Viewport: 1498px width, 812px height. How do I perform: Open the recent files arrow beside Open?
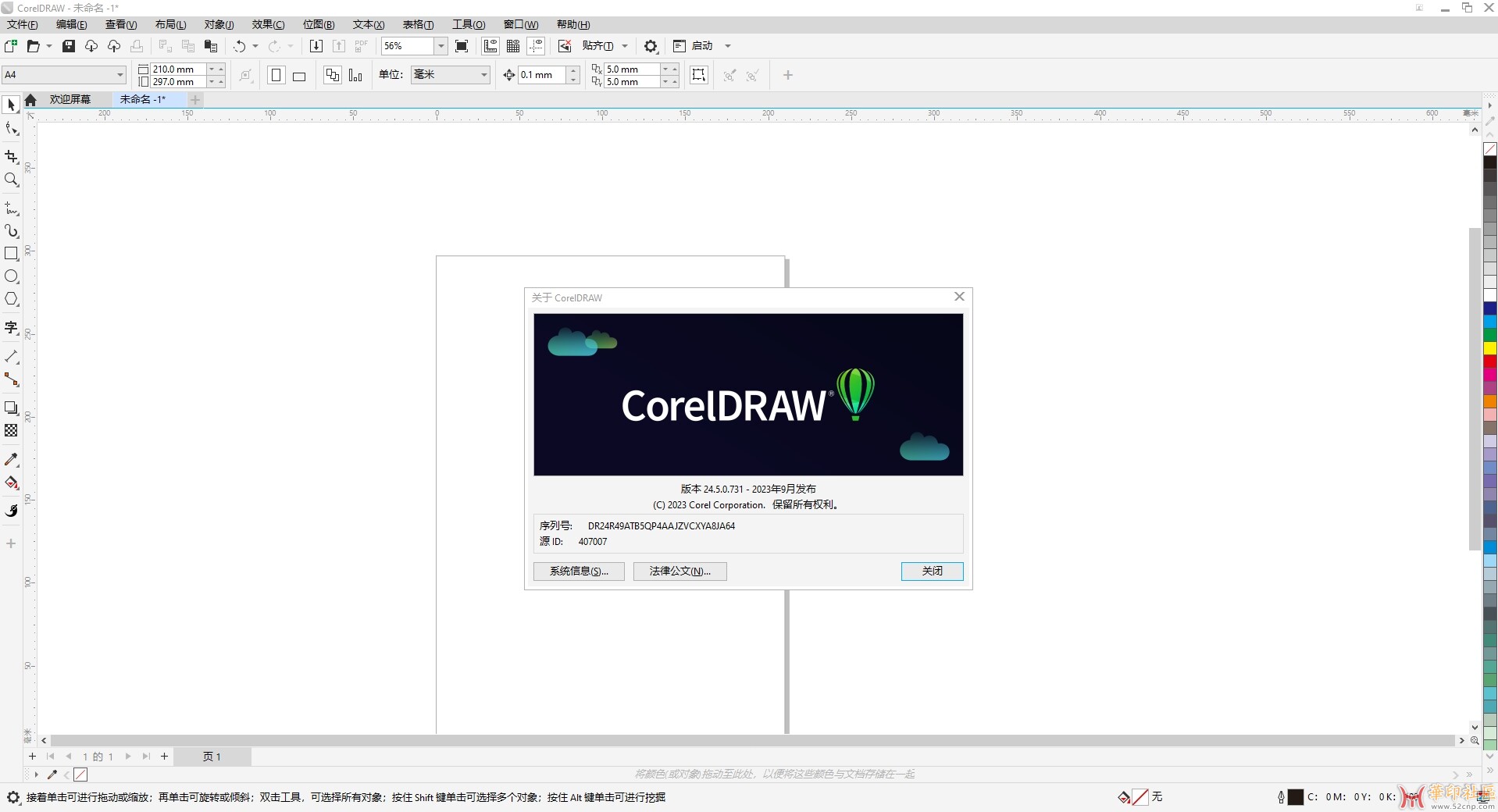click(49, 46)
